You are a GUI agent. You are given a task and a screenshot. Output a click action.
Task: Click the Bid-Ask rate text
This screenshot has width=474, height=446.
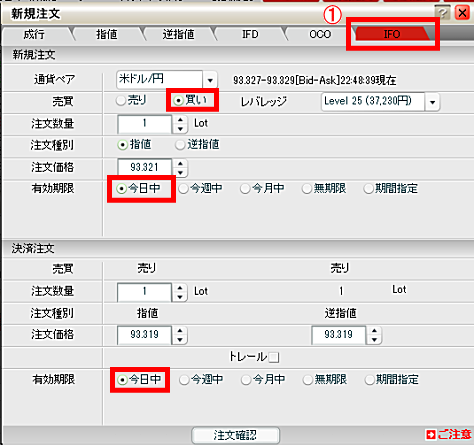click(315, 80)
